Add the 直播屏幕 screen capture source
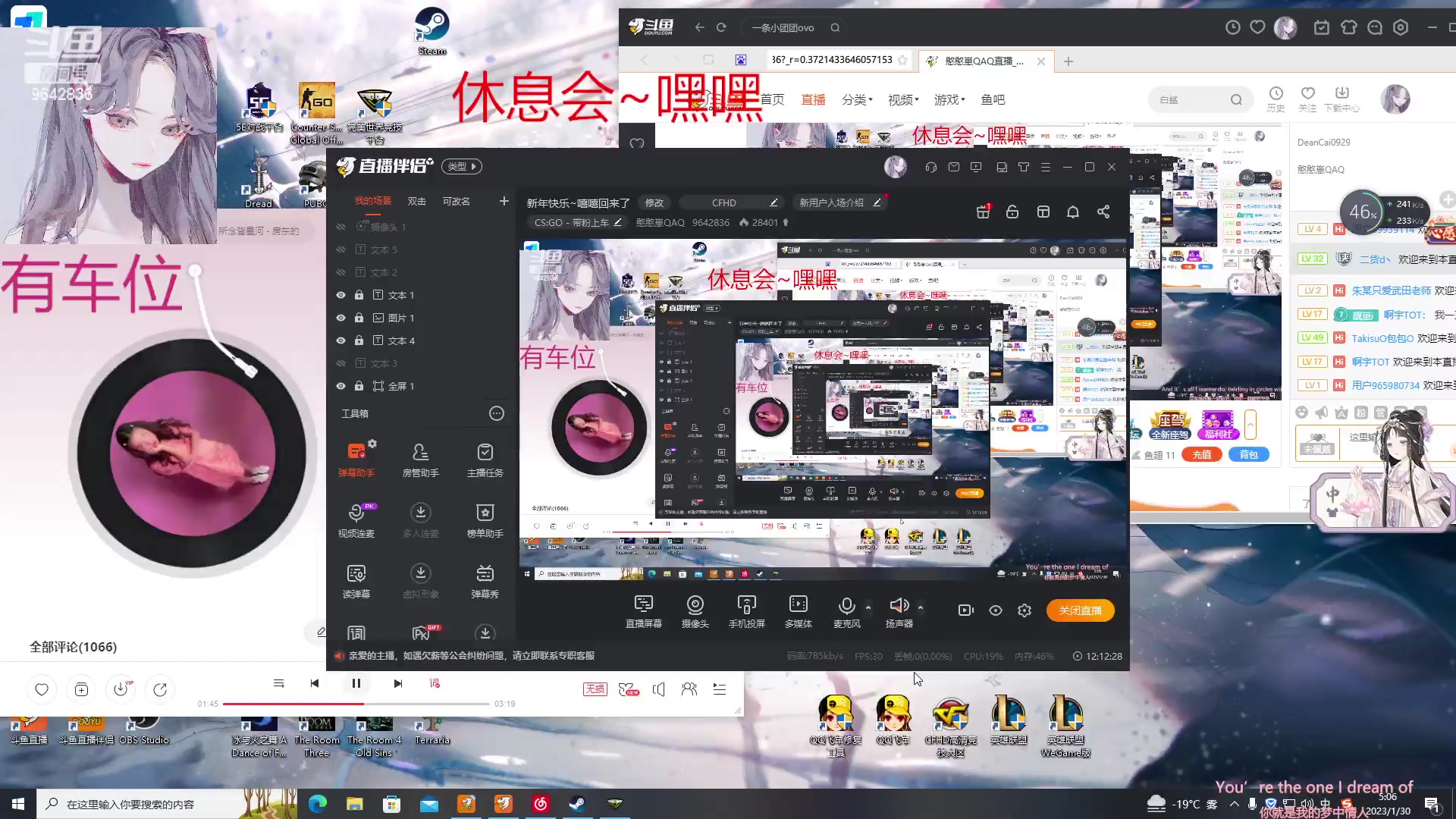The width and height of the screenshot is (1456, 819). (643, 611)
